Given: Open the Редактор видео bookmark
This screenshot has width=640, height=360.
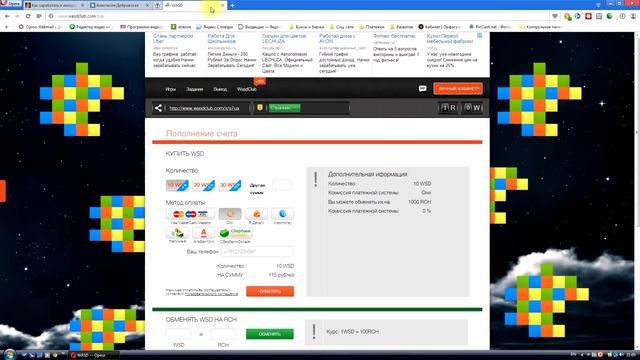Looking at the screenshot, I should tap(91, 27).
